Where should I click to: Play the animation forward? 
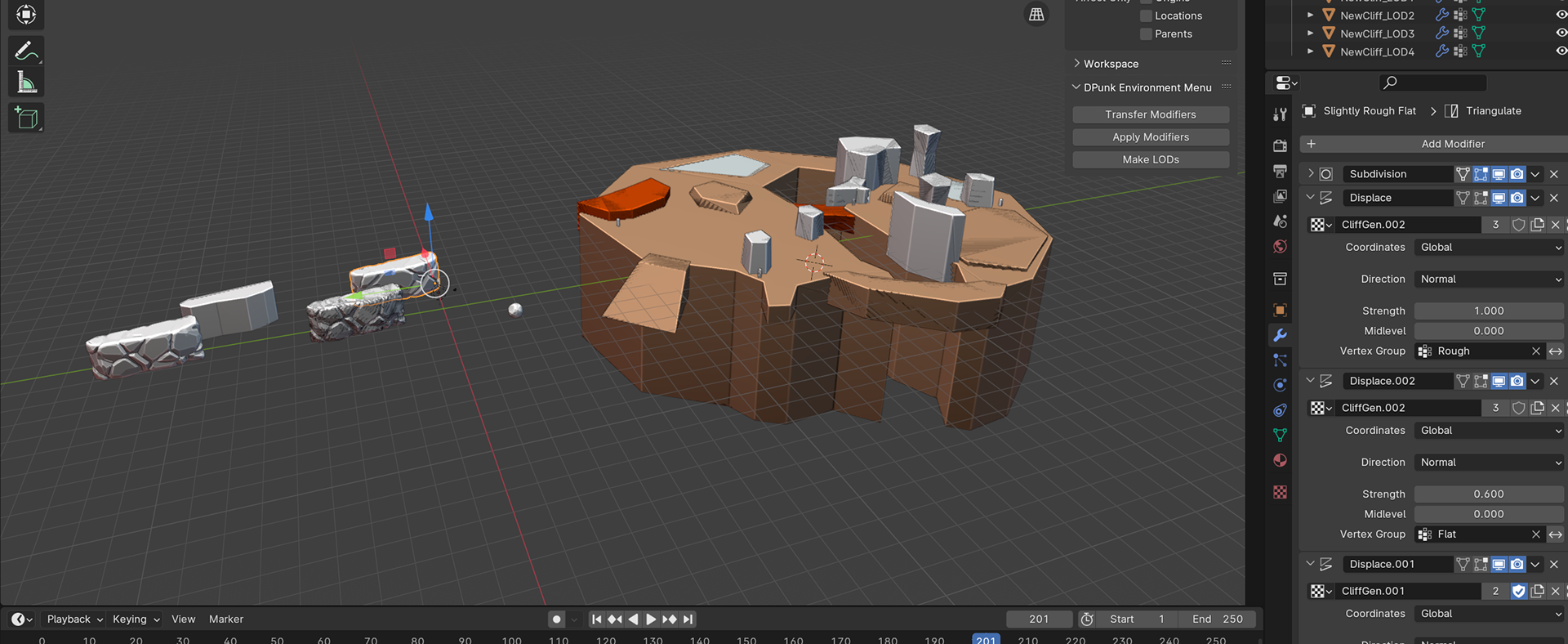[651, 619]
